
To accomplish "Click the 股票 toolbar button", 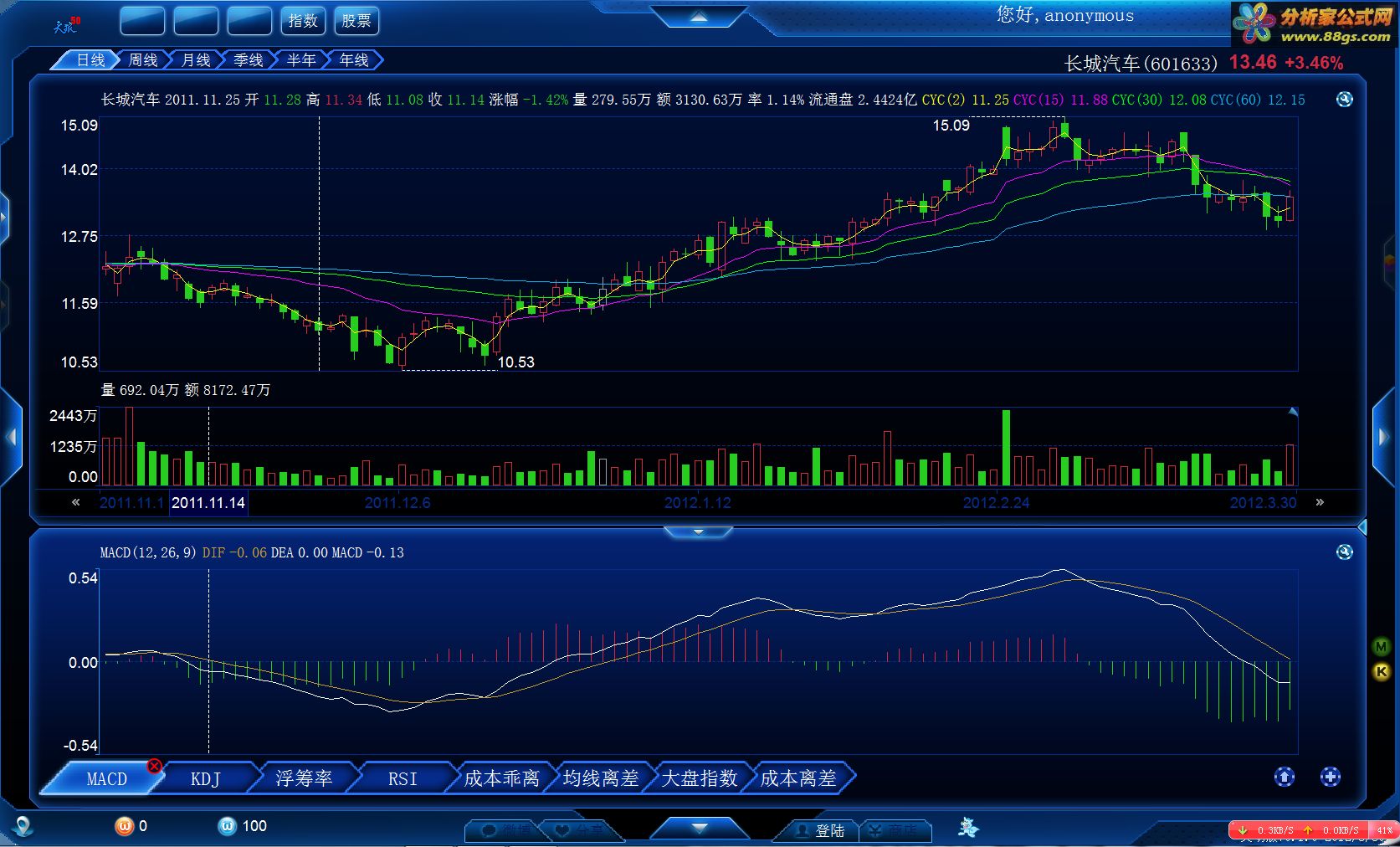I will (x=356, y=21).
